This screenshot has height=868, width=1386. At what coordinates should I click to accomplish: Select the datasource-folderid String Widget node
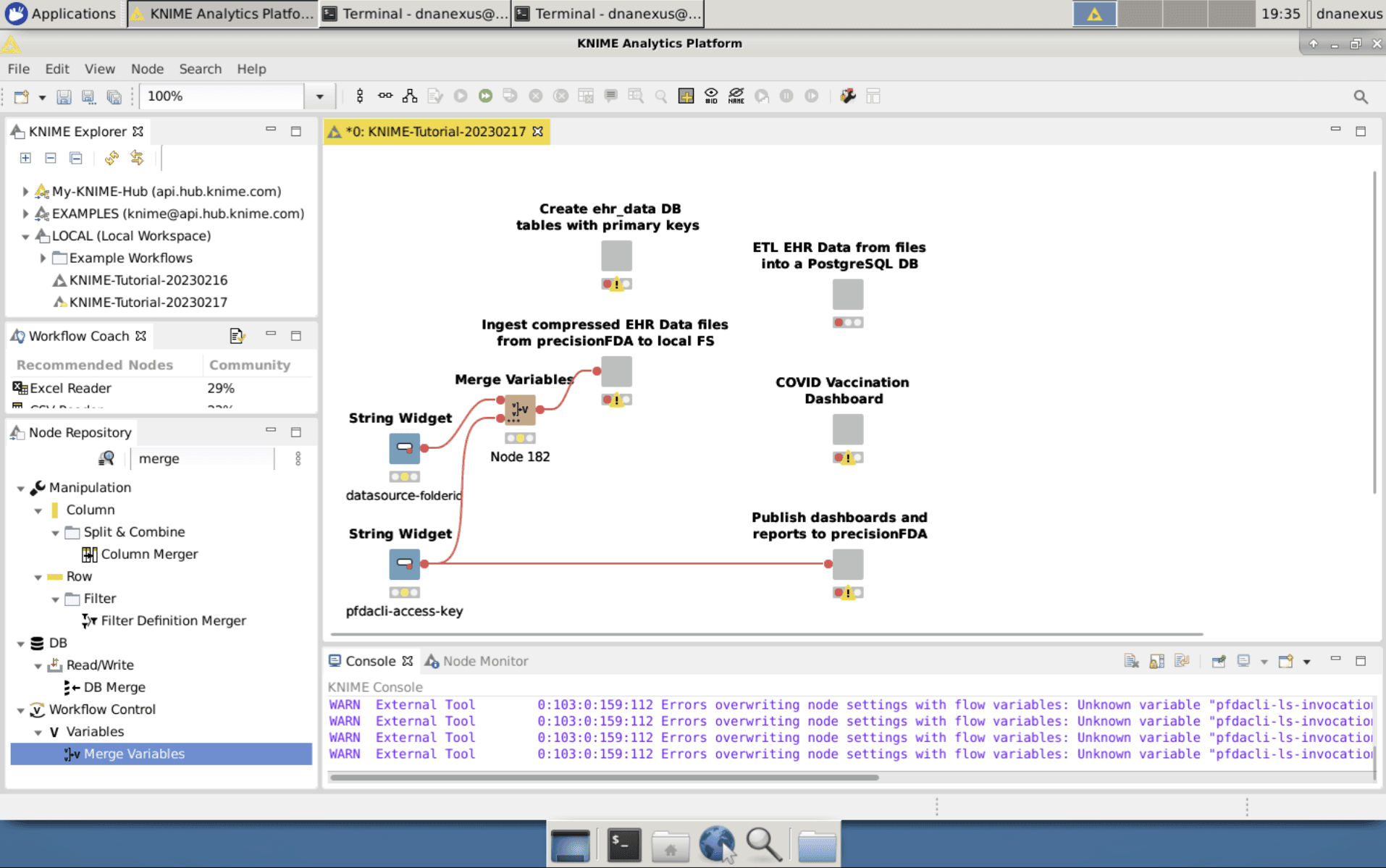[404, 448]
